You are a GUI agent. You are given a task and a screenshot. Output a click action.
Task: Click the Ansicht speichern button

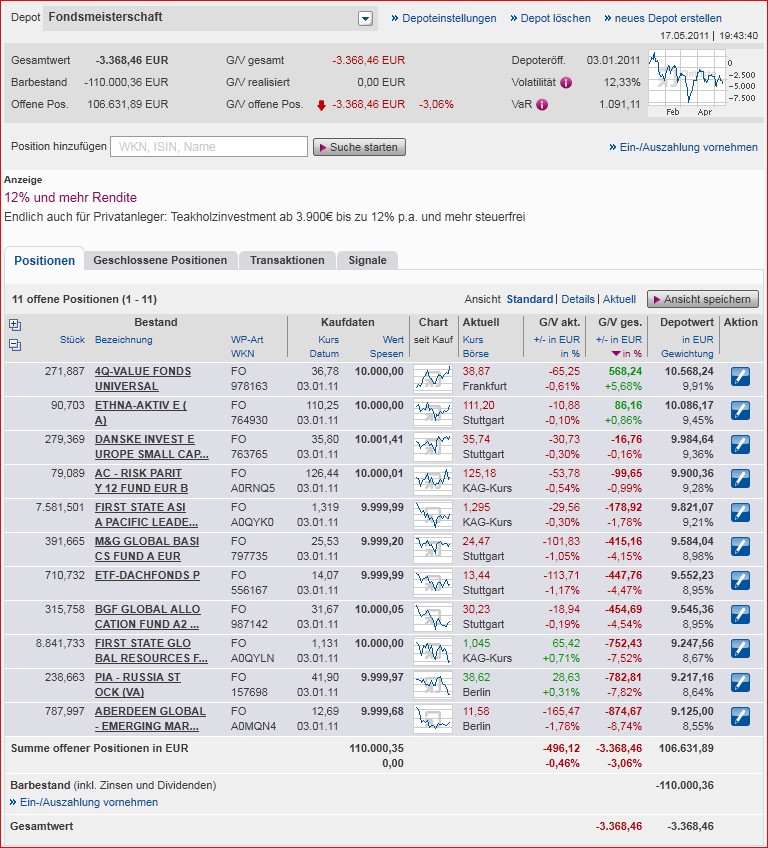(703, 299)
